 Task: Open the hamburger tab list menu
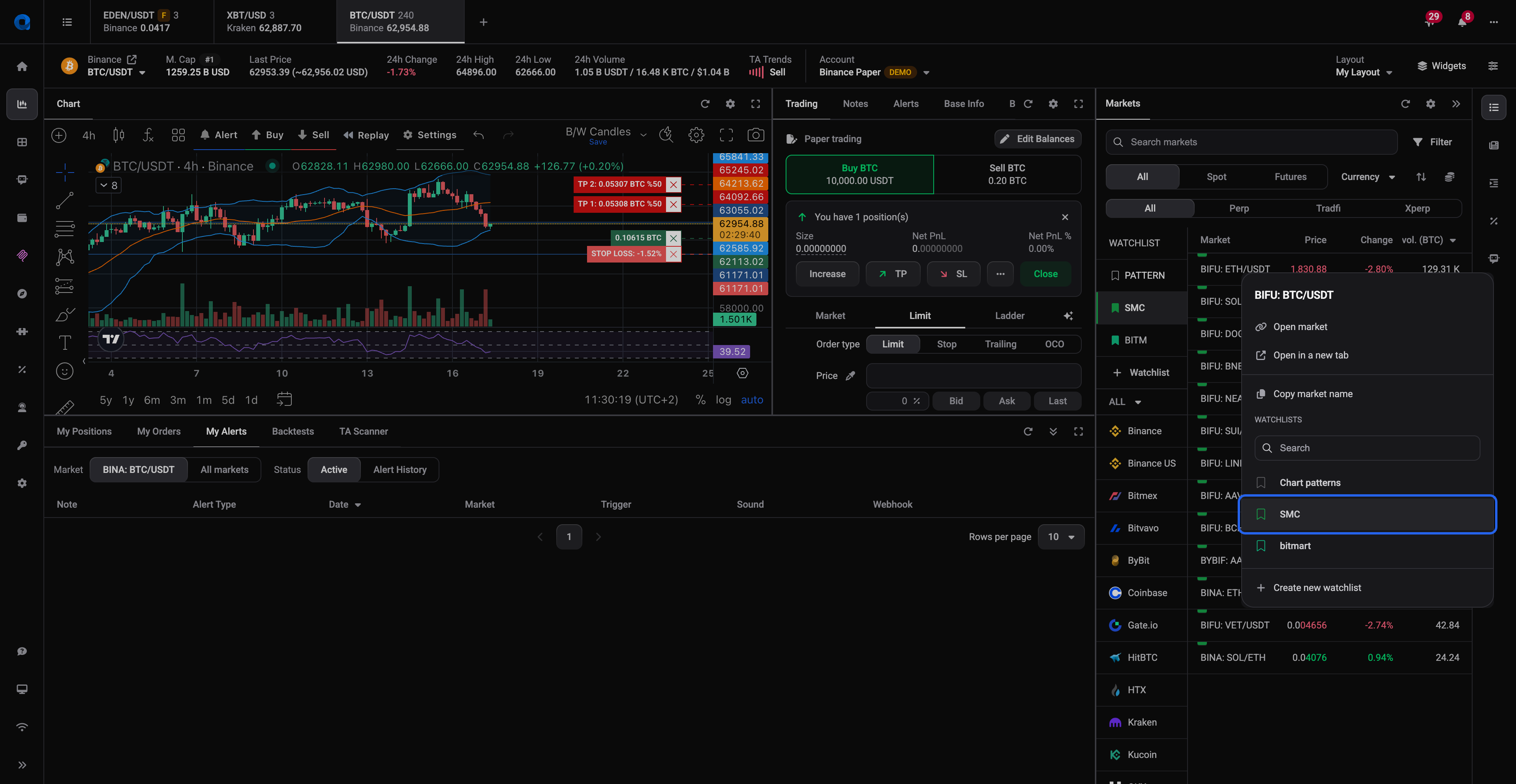click(67, 22)
